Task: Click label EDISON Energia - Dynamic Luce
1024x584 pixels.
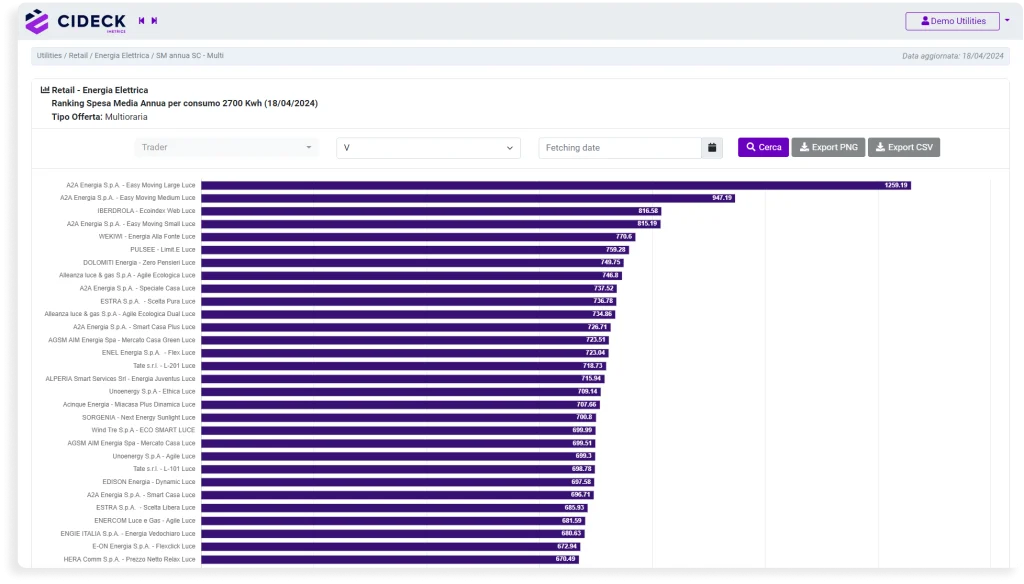Action: coord(149,482)
